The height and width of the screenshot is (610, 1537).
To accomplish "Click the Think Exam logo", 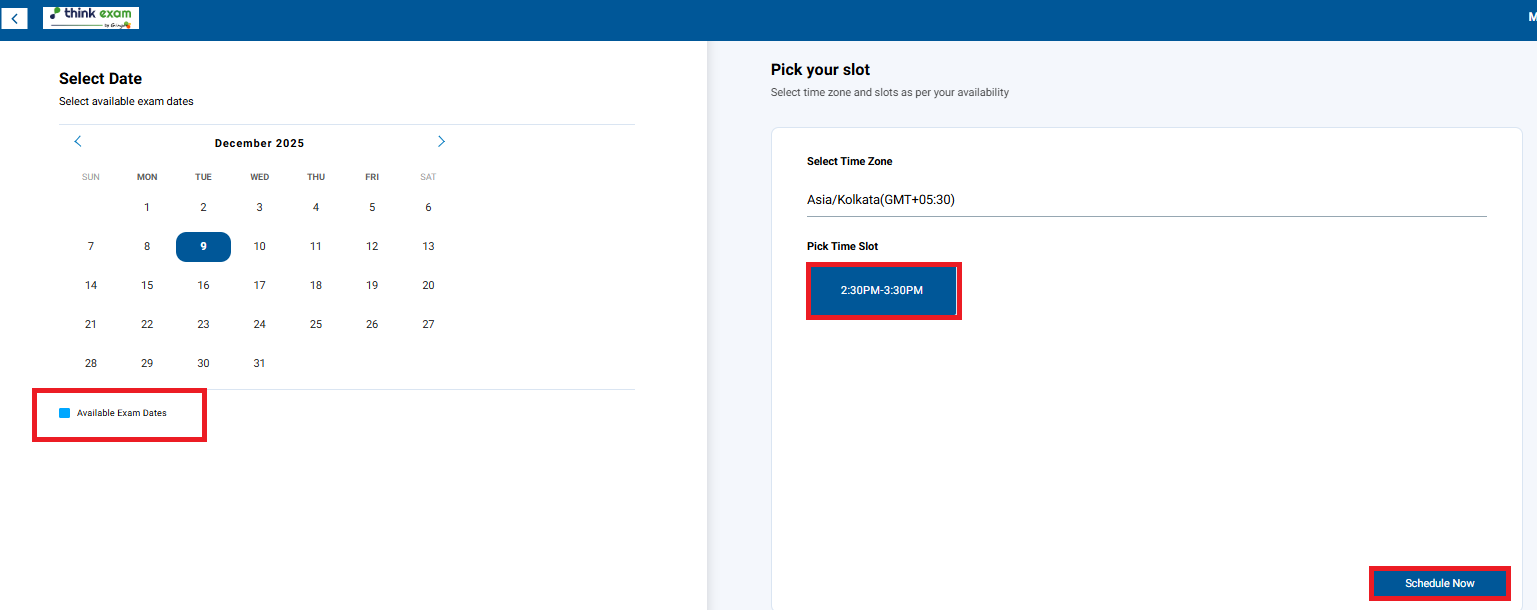I will (x=91, y=17).
